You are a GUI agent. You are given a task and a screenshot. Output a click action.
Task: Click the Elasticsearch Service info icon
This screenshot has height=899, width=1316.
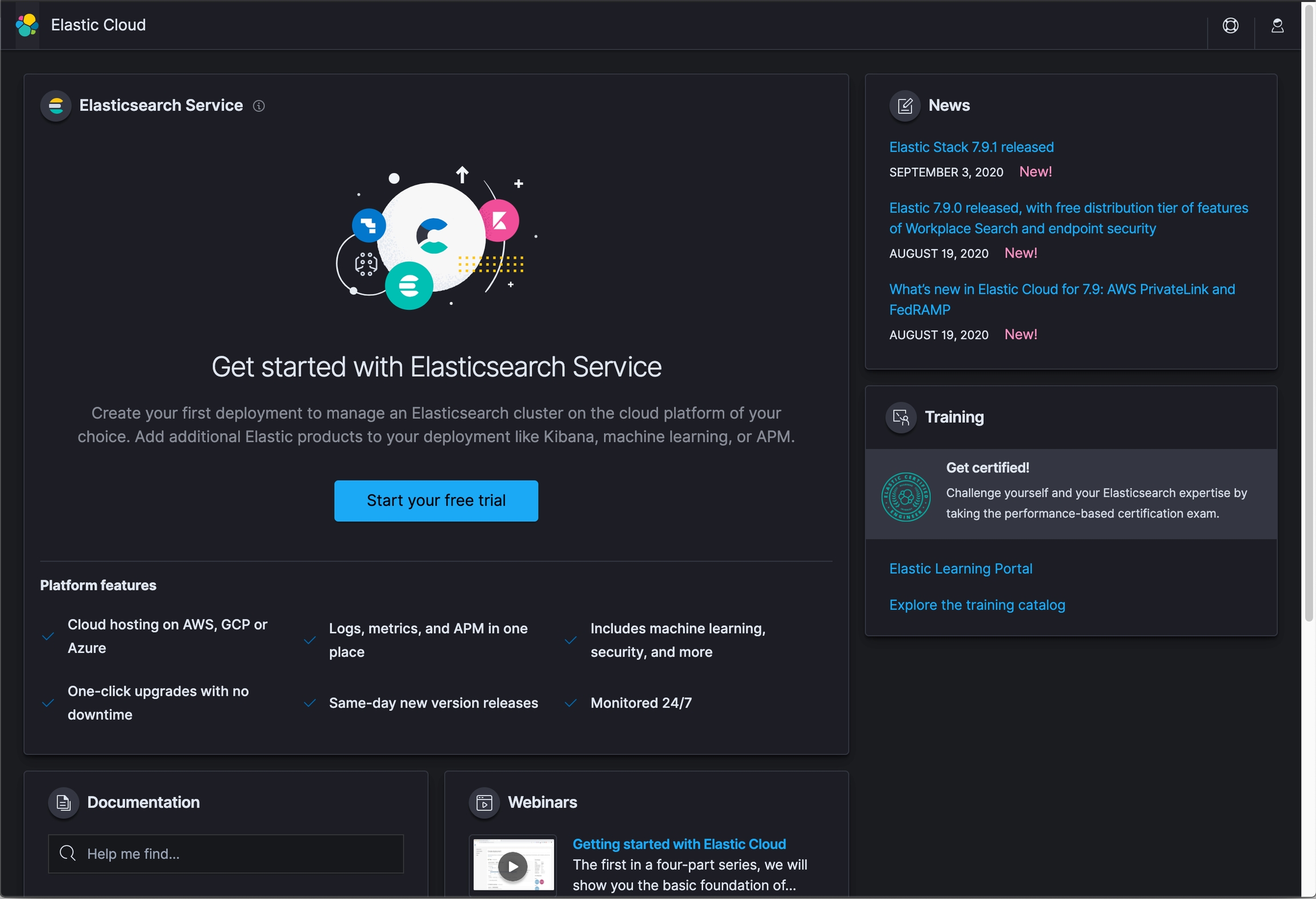click(259, 106)
